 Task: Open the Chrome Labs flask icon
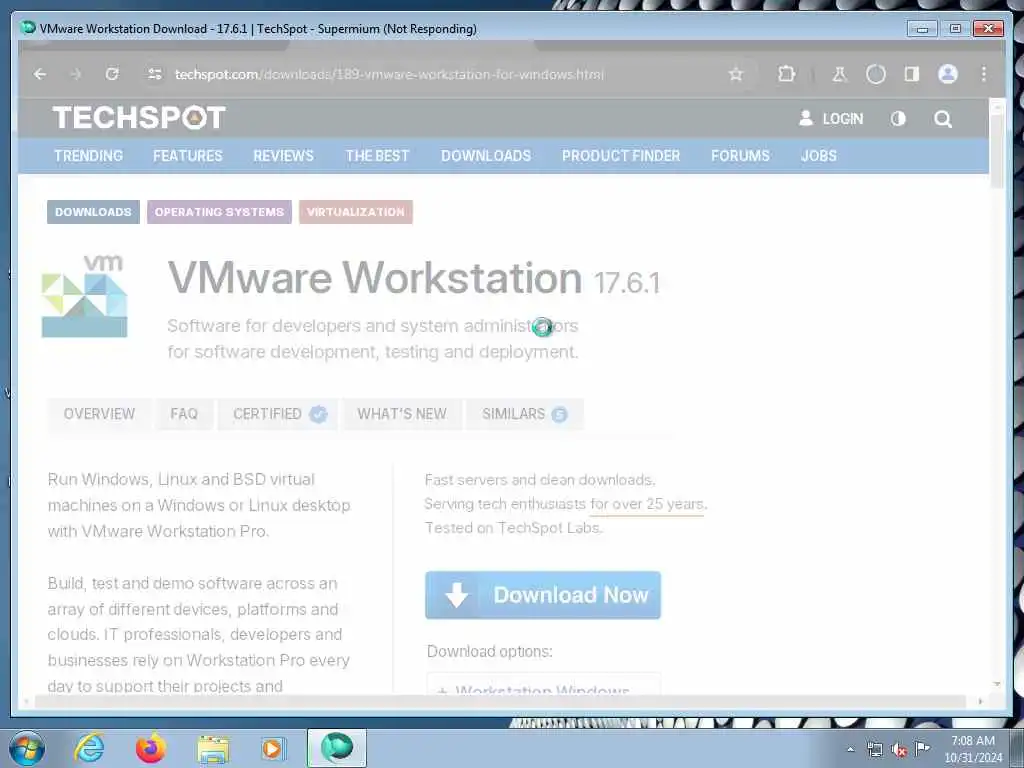(x=839, y=74)
